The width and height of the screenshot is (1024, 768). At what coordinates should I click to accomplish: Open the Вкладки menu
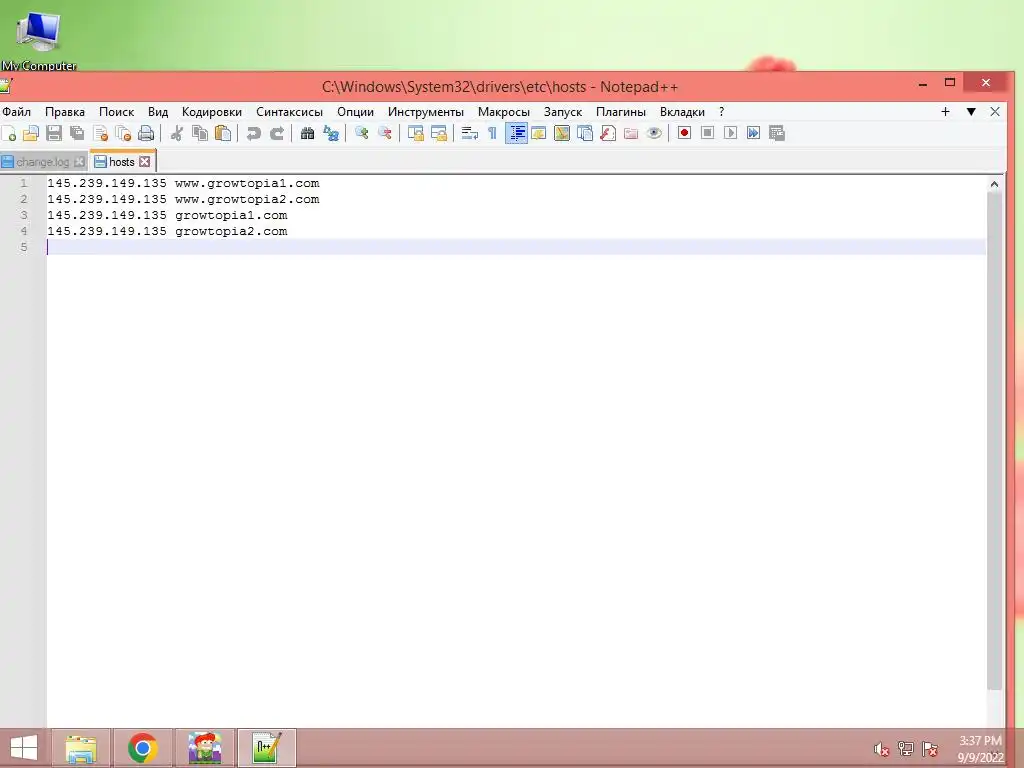(682, 112)
